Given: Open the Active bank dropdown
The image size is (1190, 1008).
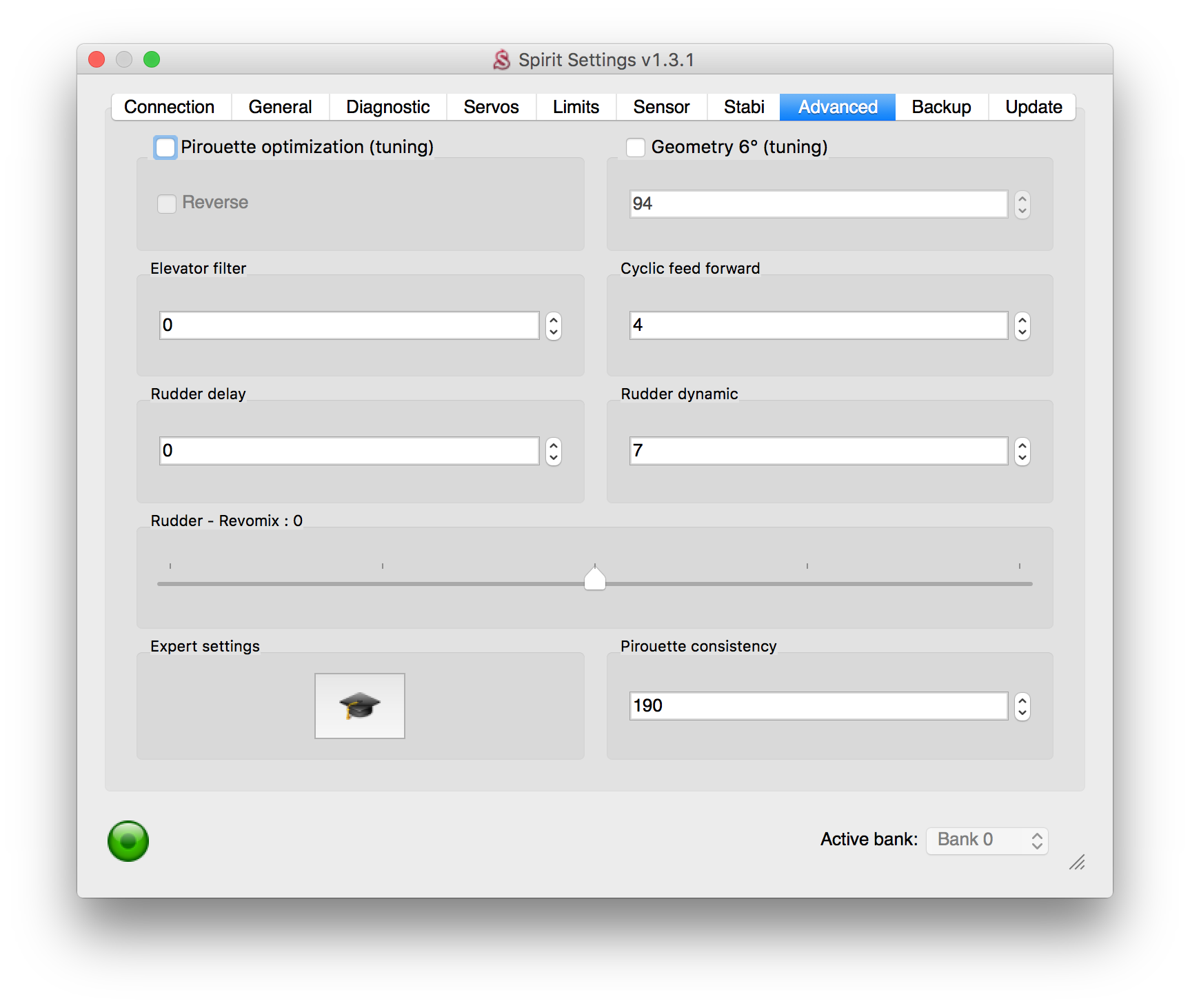Looking at the screenshot, I should [987, 840].
